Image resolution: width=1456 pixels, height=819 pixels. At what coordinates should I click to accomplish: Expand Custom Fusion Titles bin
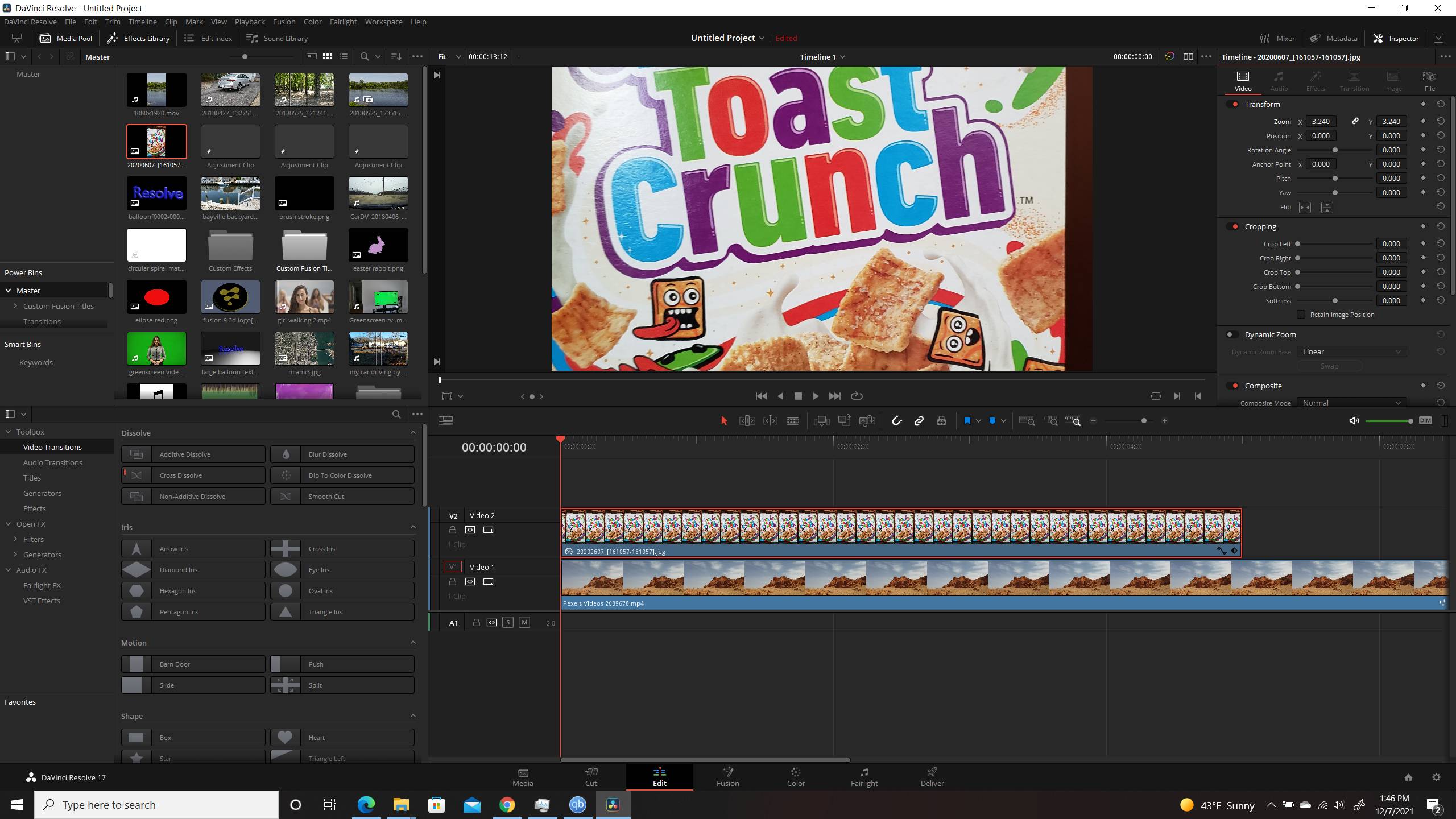click(15, 306)
